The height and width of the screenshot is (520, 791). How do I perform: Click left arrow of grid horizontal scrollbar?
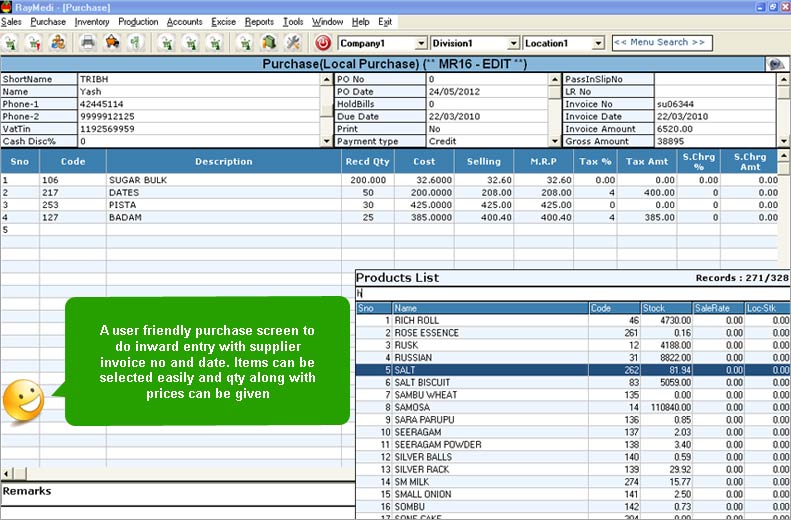point(7,474)
